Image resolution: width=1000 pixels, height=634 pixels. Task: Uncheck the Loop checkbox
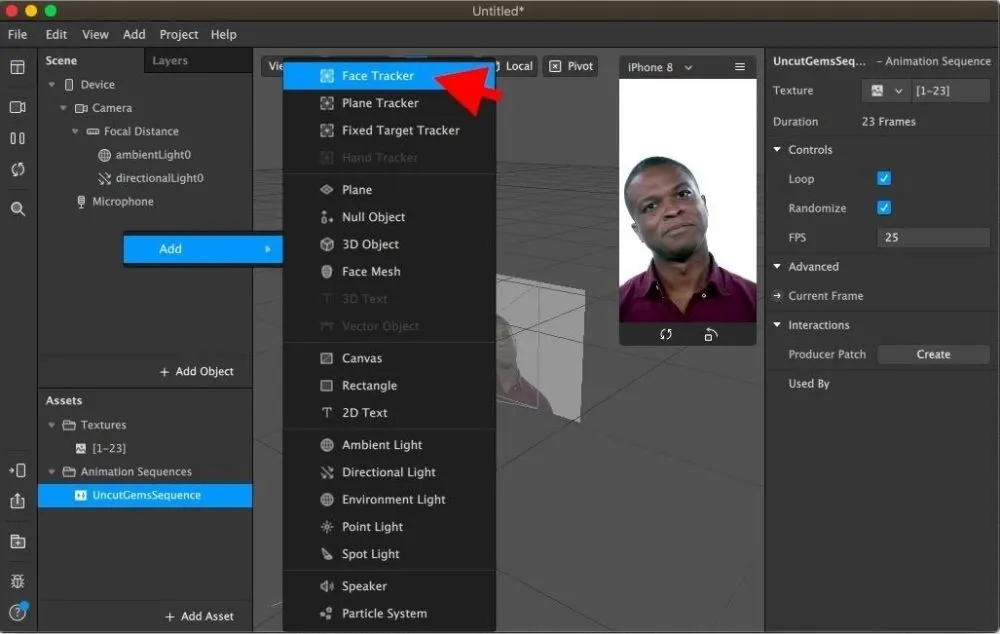[884, 179]
